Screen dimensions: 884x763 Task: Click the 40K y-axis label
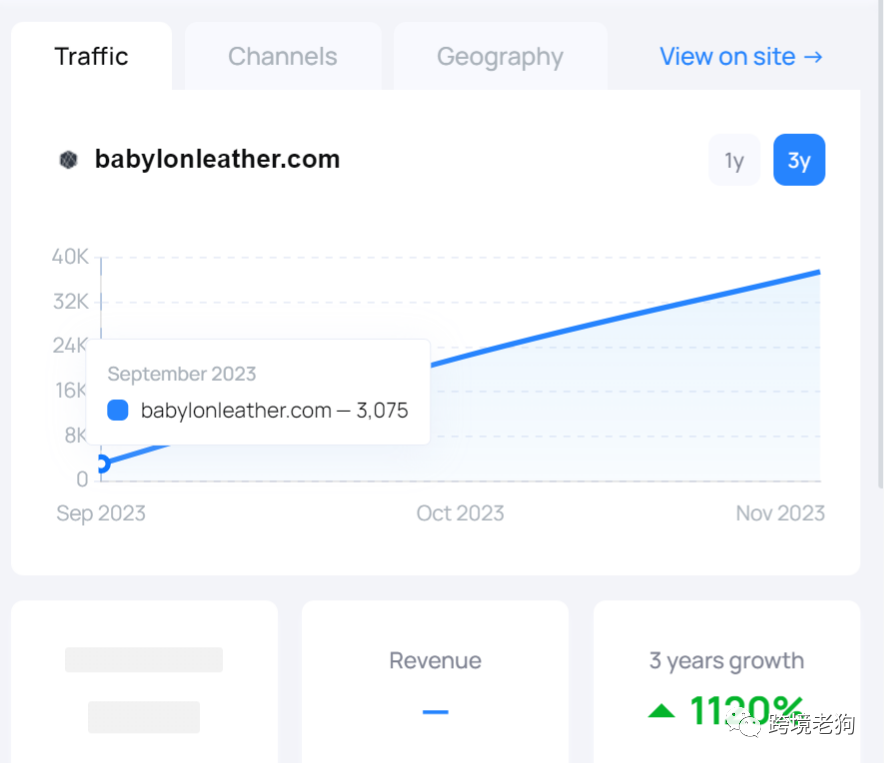70,257
